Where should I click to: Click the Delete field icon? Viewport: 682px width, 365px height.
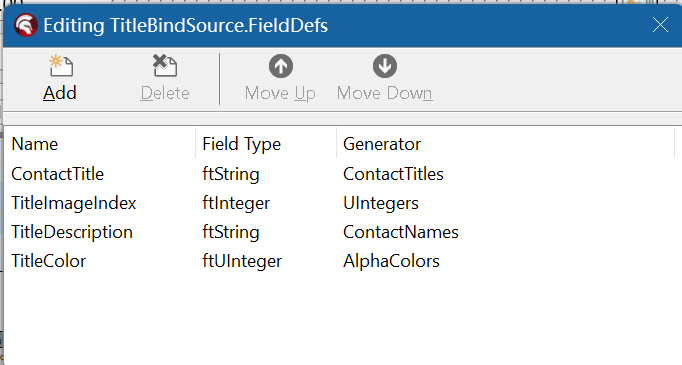point(165,66)
